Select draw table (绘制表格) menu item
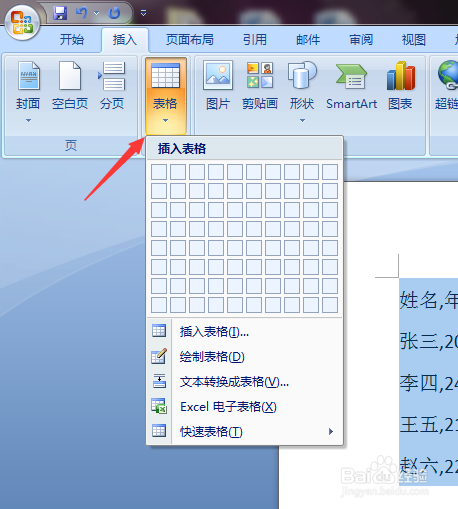 pyautogui.click(x=245, y=357)
